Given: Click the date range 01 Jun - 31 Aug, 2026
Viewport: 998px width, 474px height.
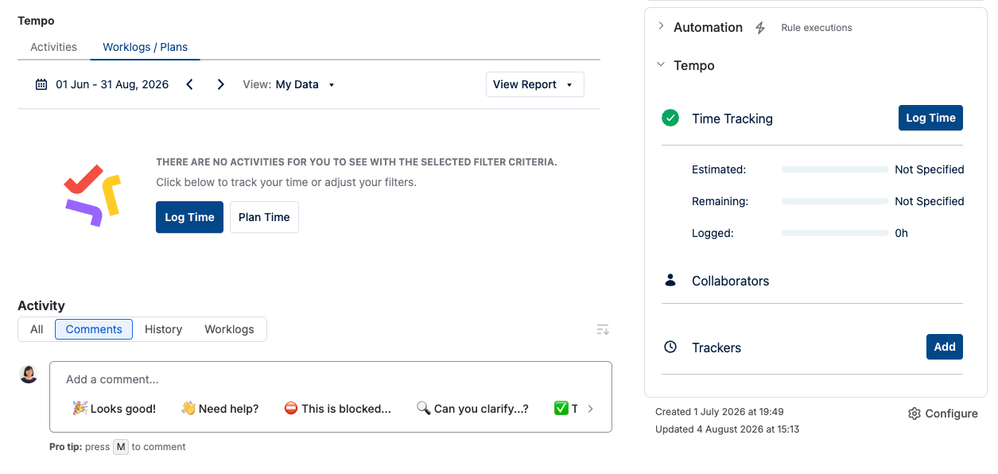Looking at the screenshot, I should click(x=112, y=85).
